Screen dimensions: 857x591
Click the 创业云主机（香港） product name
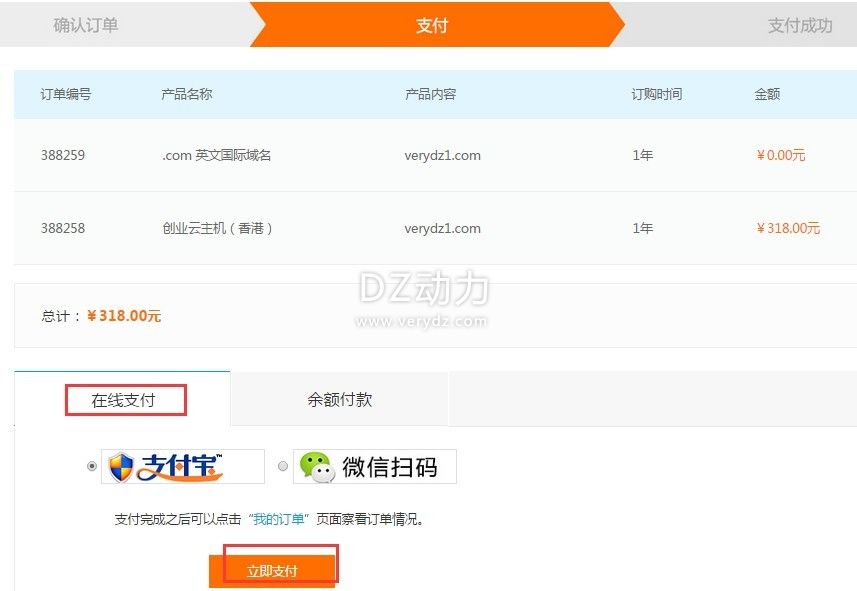[x=217, y=228]
